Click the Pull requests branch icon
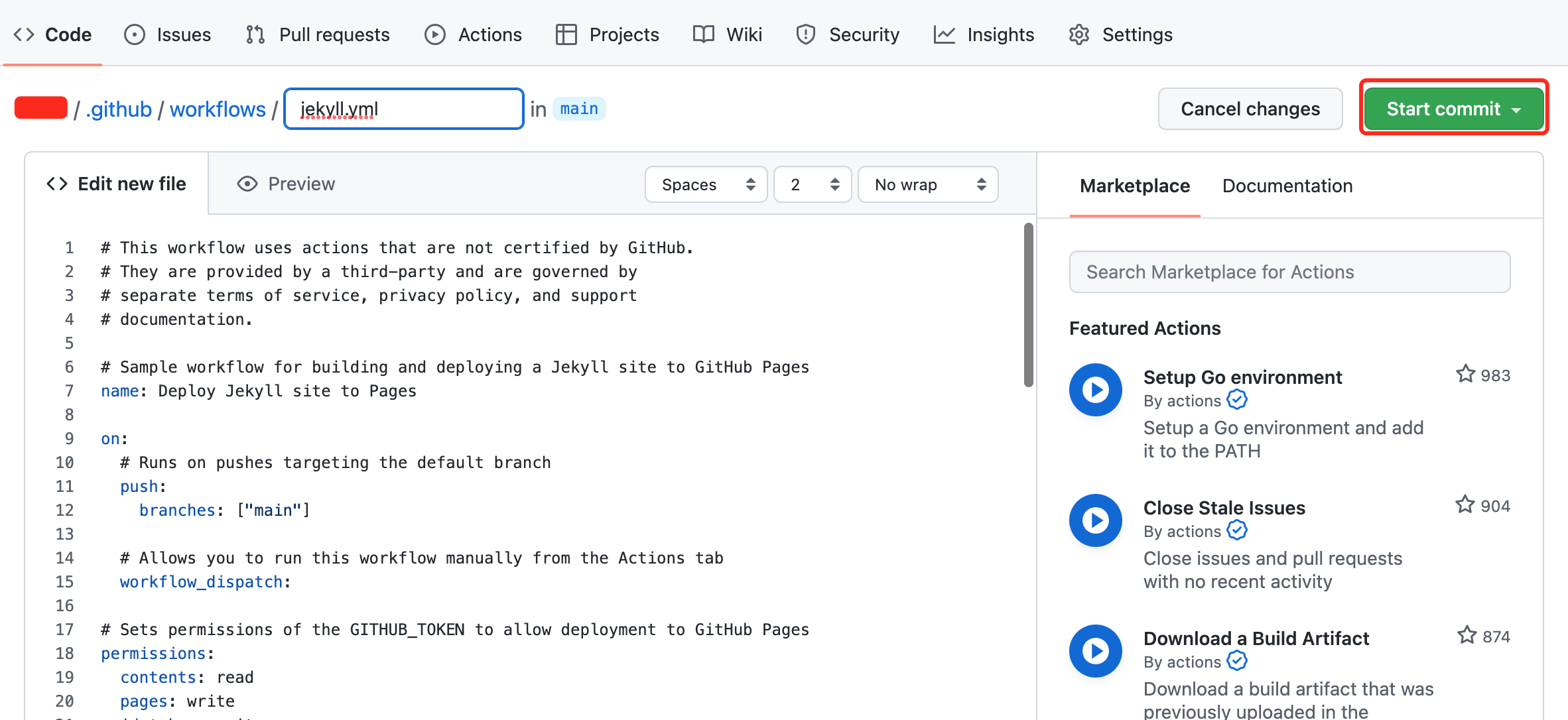Screen dimensions: 1568x720 click(255, 34)
